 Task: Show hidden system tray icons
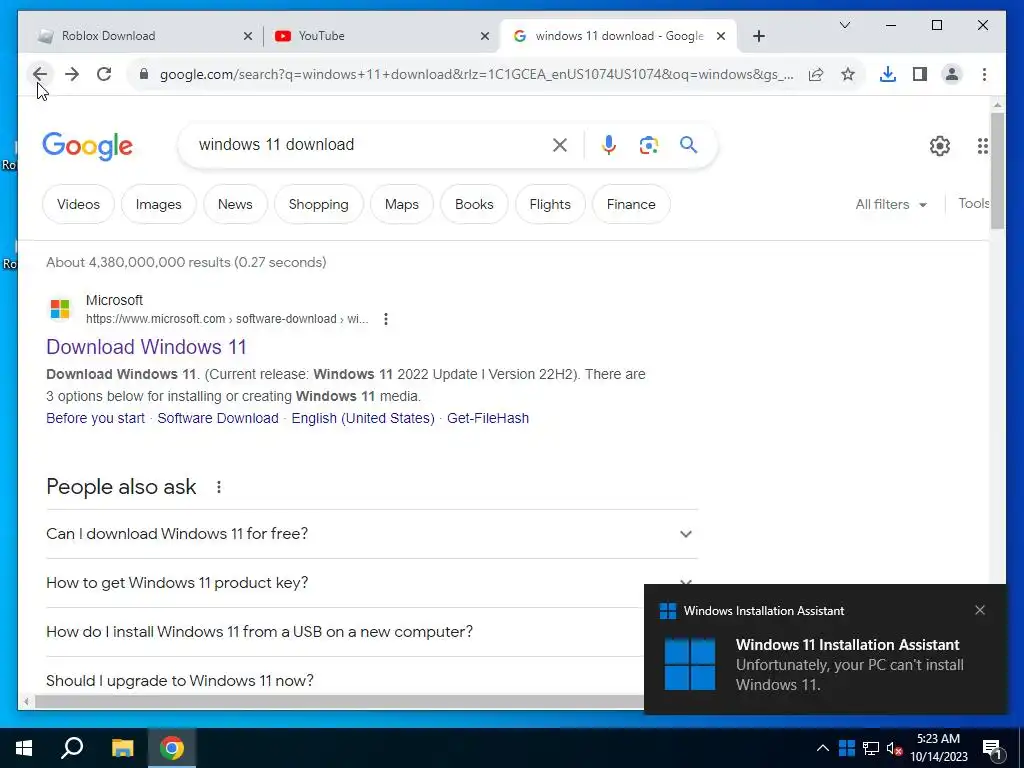pos(823,748)
